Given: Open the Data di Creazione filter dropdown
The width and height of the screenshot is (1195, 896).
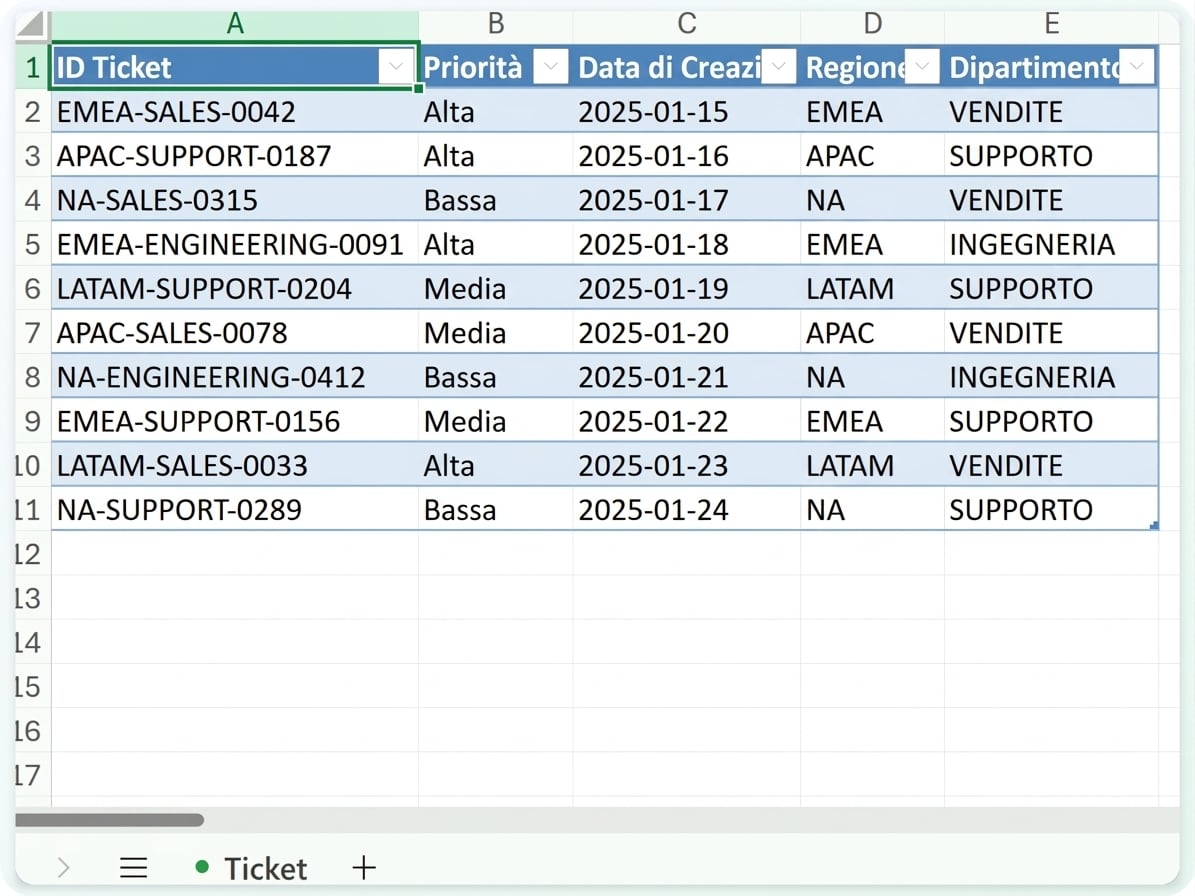Looking at the screenshot, I should tap(779, 67).
